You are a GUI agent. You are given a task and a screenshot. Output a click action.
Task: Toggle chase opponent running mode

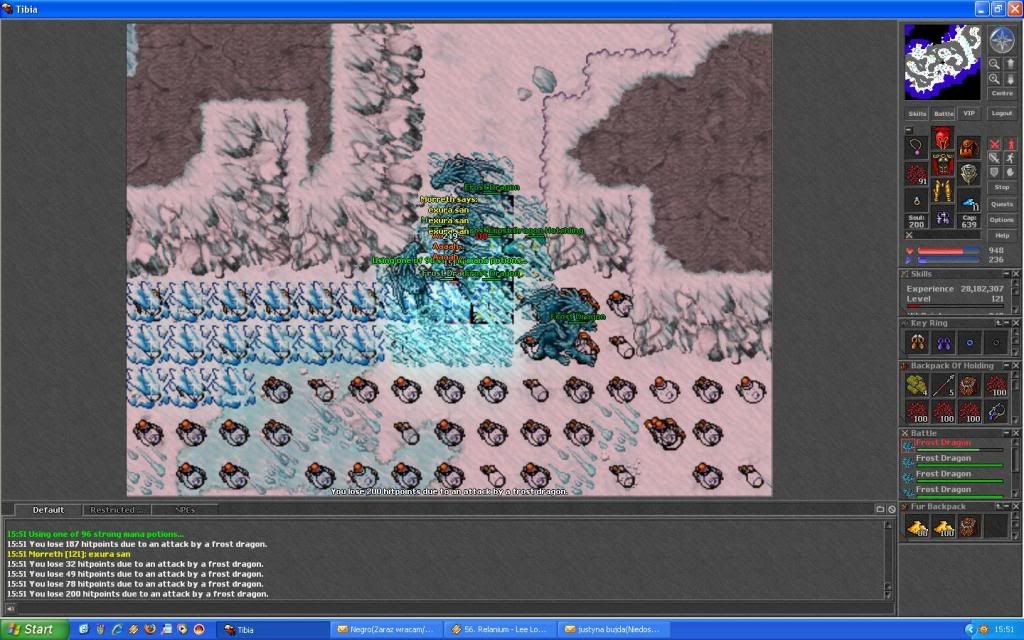coord(1010,158)
